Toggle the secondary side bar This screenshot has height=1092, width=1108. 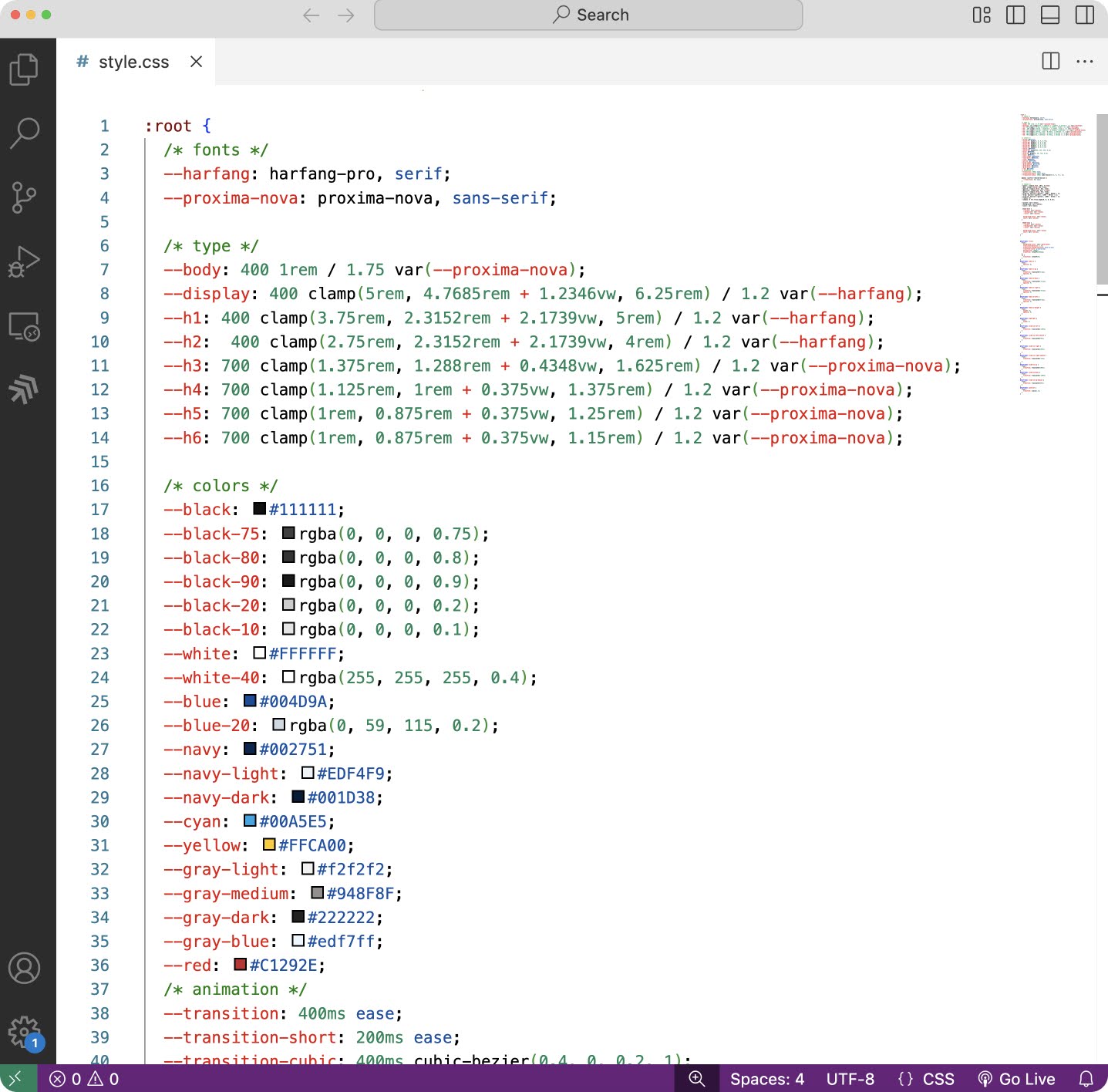[1085, 15]
